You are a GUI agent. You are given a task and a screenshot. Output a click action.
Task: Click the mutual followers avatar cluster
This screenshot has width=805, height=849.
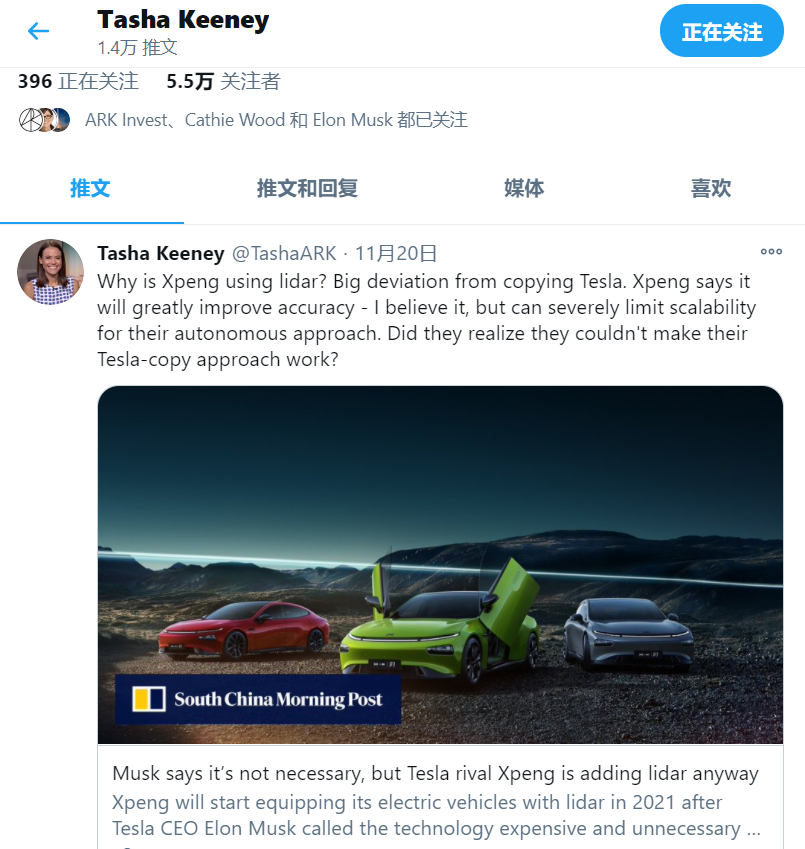click(x=44, y=120)
